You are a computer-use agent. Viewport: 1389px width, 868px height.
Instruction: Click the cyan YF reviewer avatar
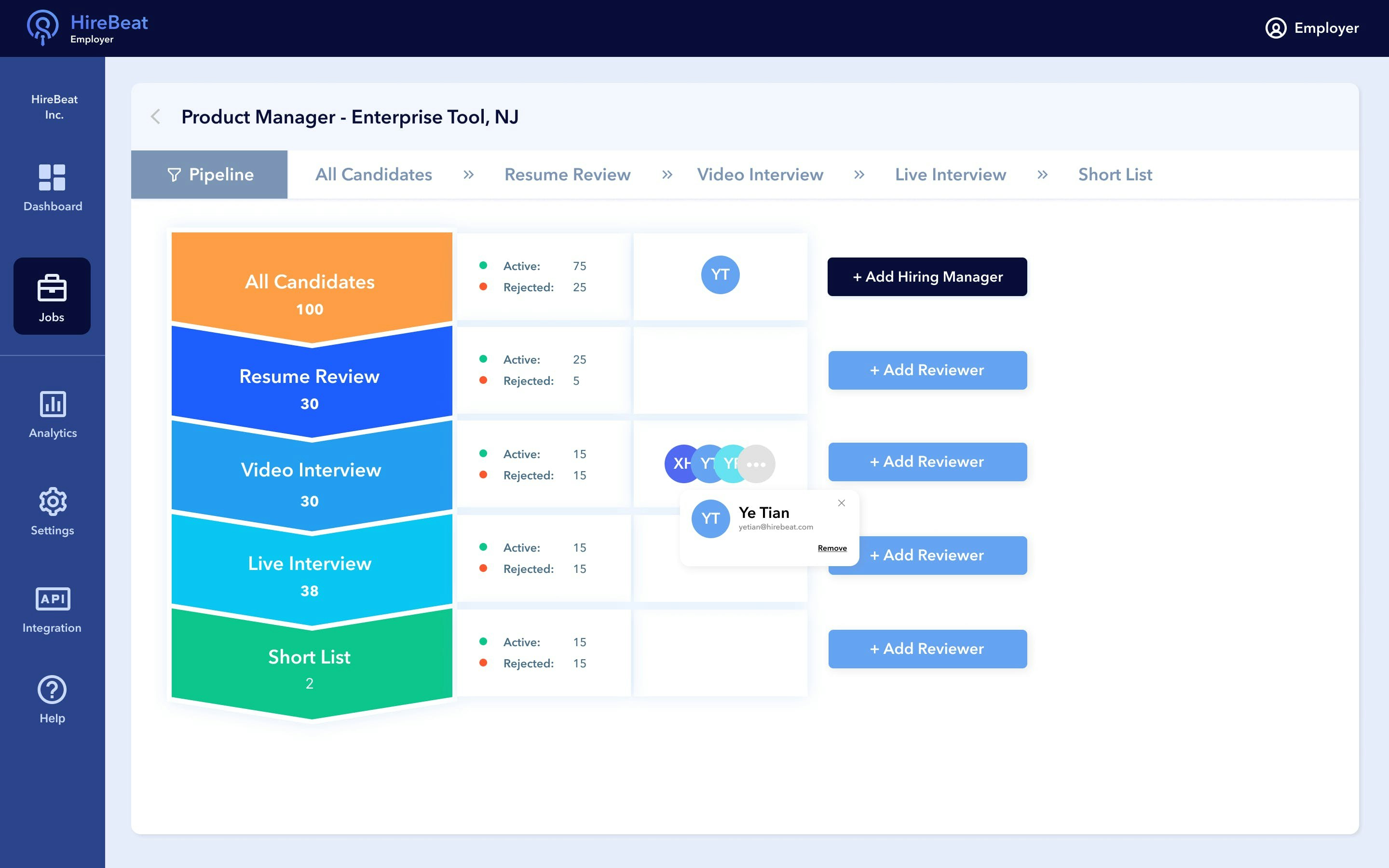point(729,463)
